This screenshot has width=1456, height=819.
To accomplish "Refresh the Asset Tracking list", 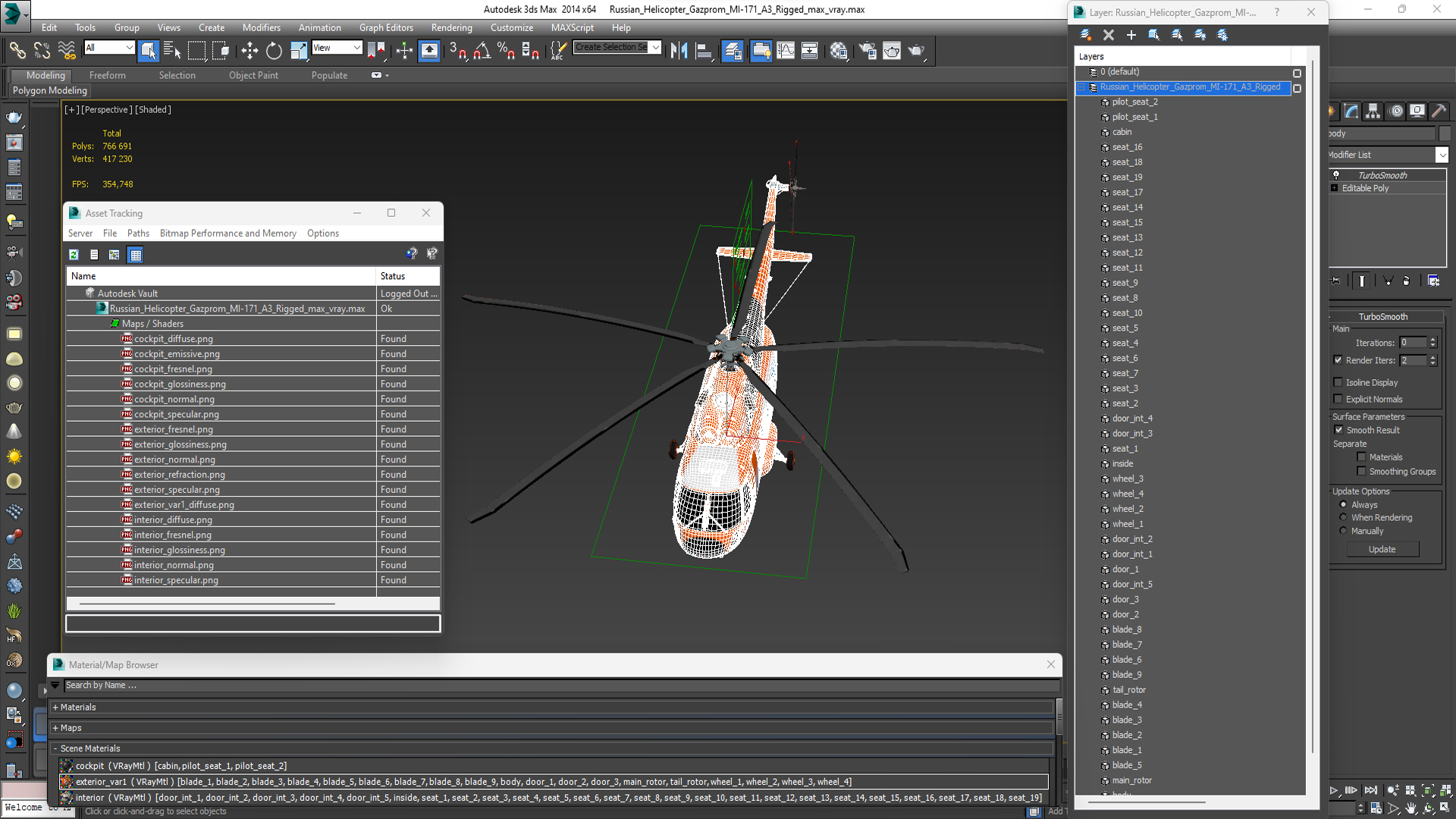I will 74,255.
